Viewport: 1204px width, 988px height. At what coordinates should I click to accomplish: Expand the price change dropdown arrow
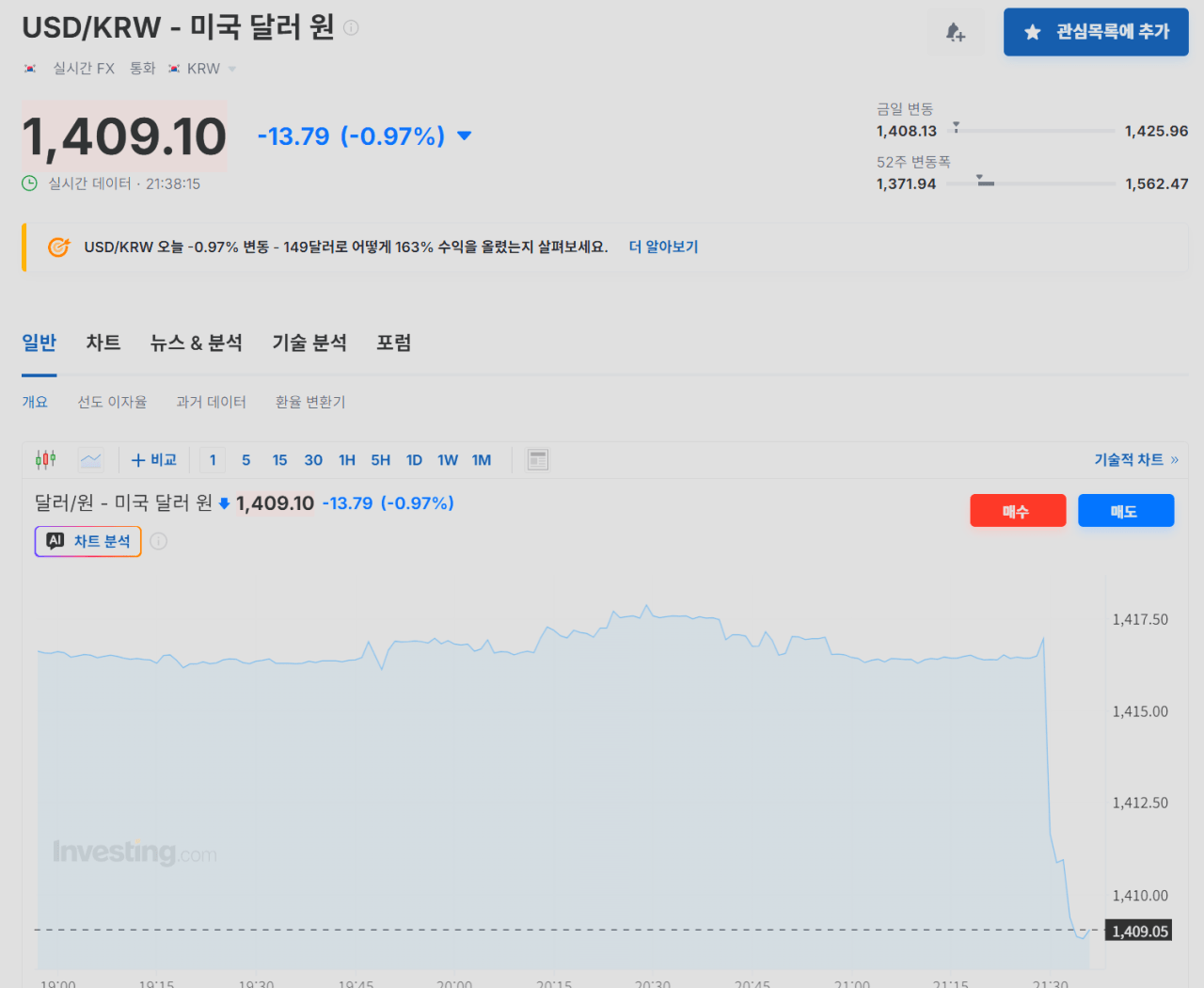tap(464, 135)
